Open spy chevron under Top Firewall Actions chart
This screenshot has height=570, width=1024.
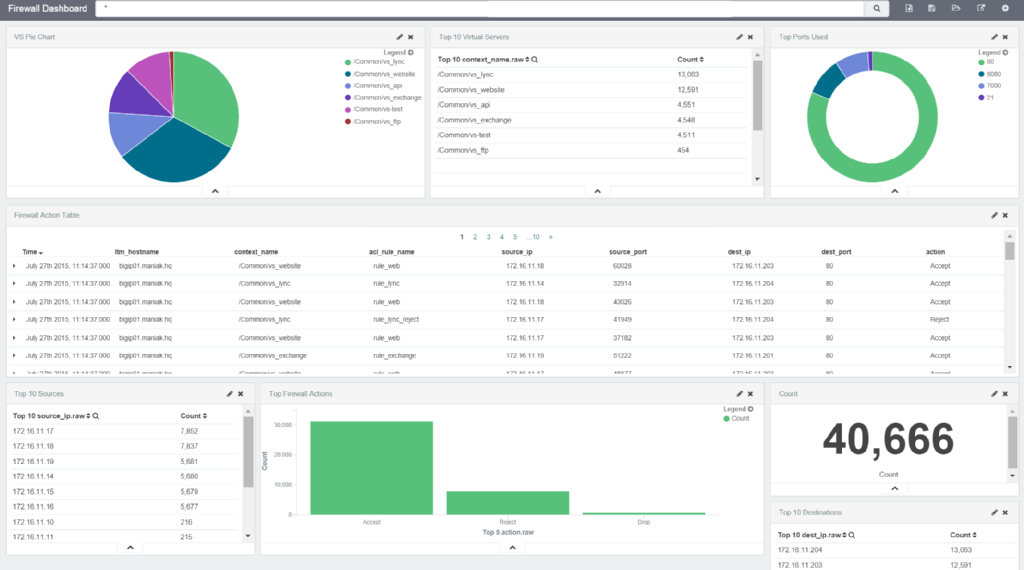click(512, 548)
